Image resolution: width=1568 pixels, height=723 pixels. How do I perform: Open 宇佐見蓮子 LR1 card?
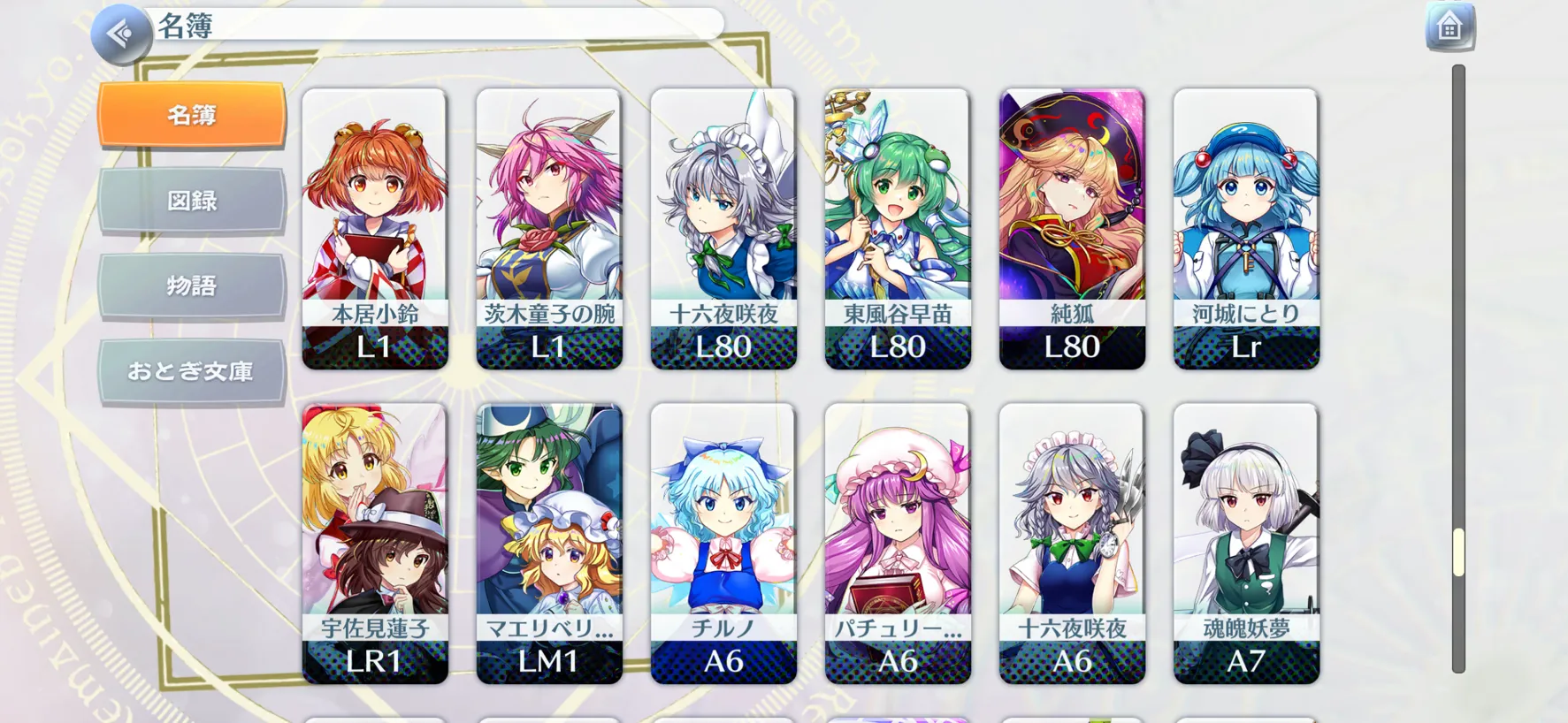coord(375,544)
